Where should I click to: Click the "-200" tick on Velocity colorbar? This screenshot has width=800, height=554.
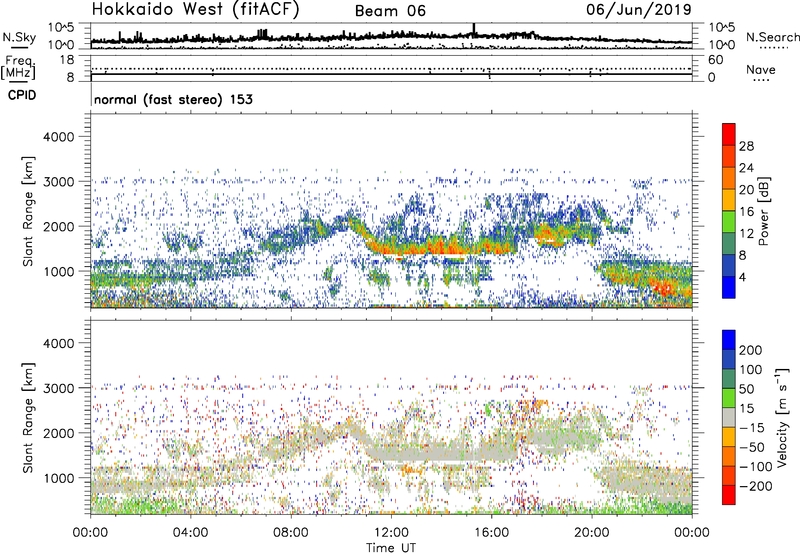coord(756,486)
